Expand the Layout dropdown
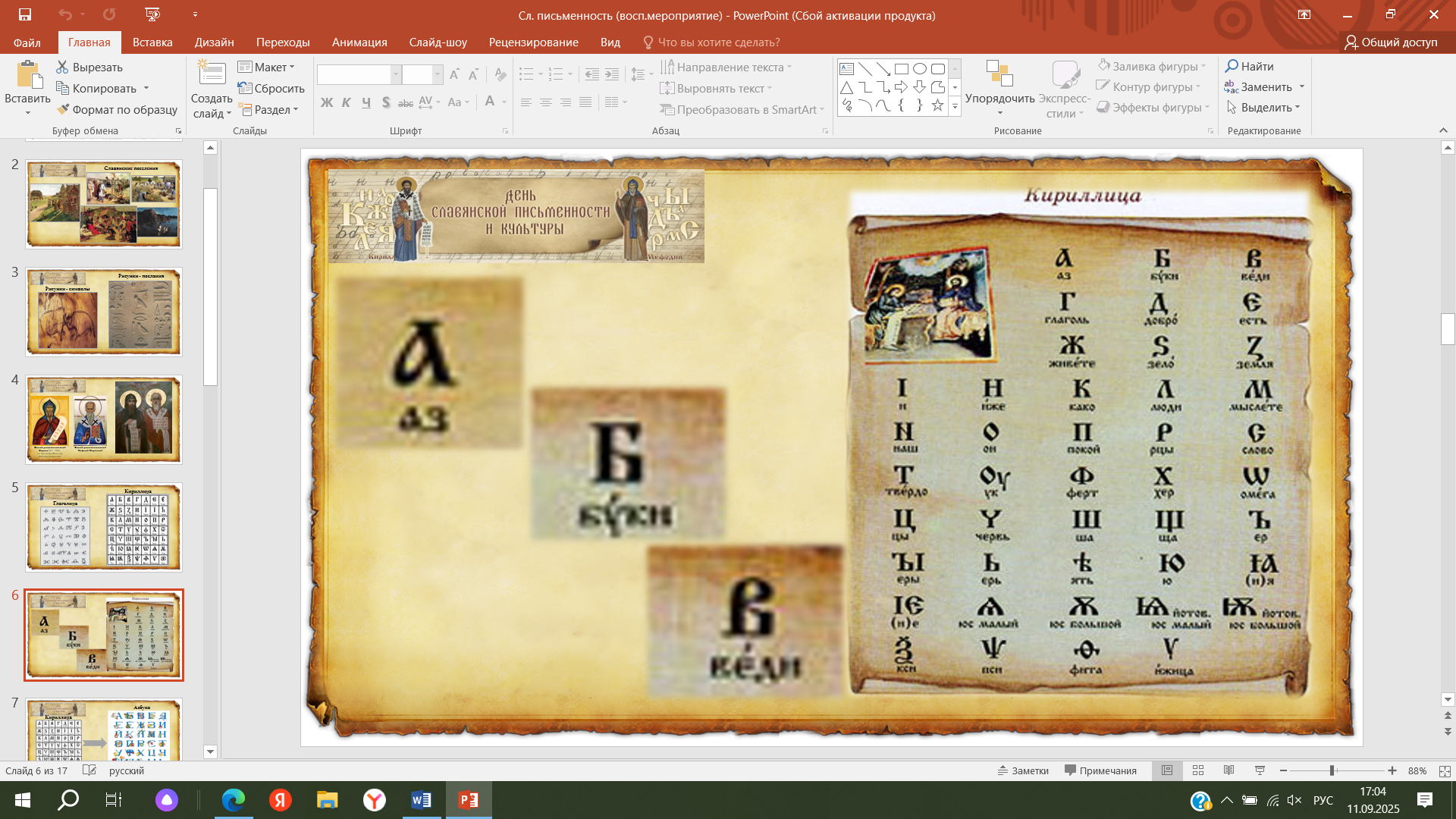1456x819 pixels. click(x=266, y=67)
